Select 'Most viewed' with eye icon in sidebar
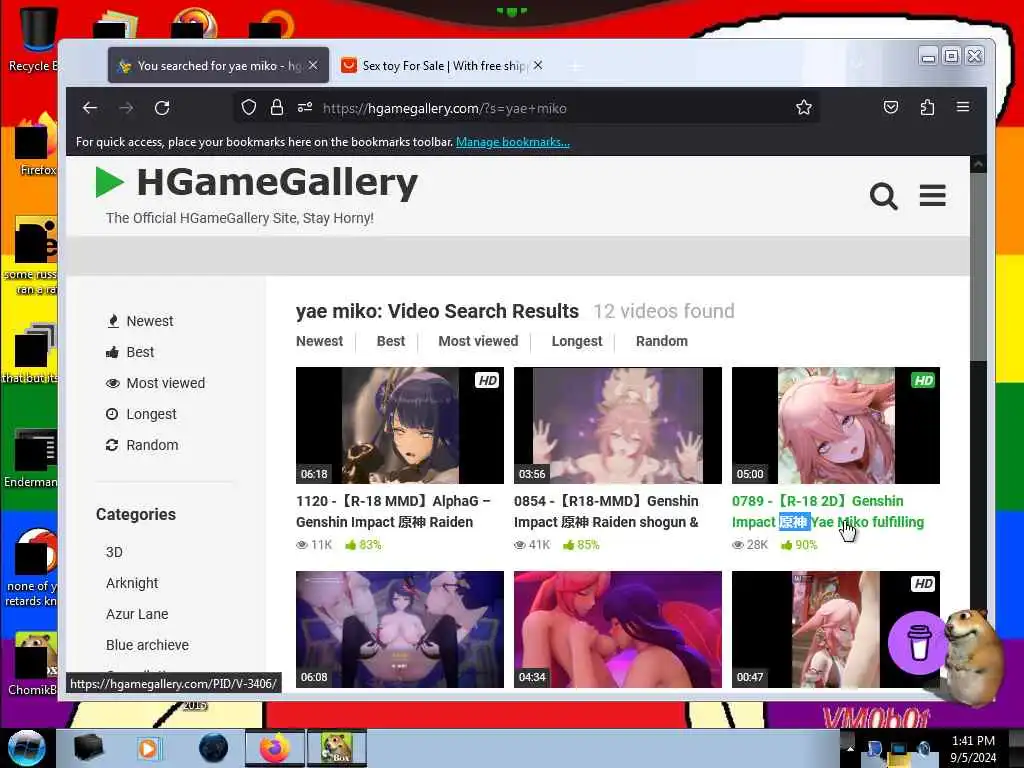The image size is (1024, 768). click(155, 383)
